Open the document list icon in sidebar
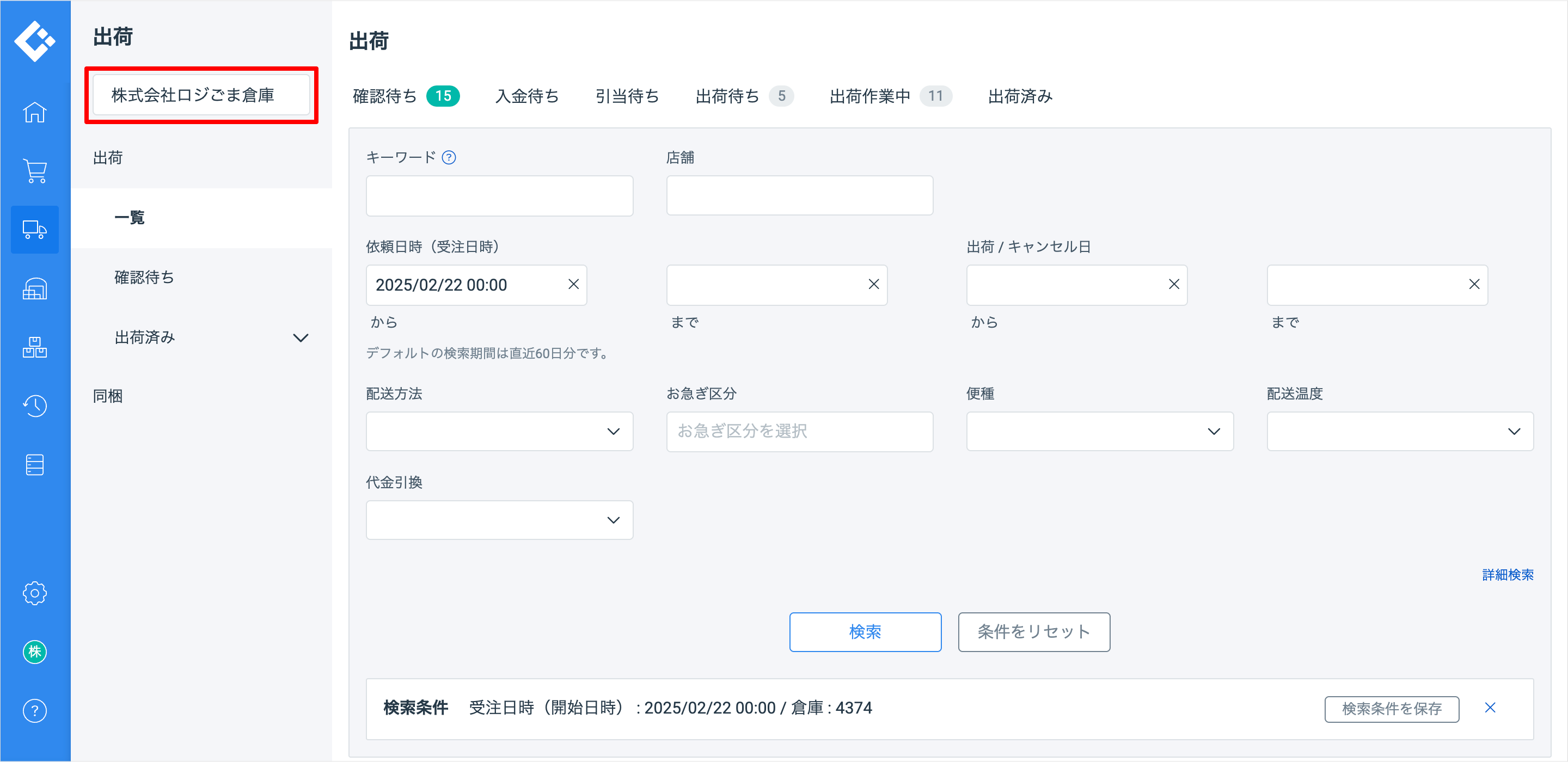Viewport: 1568px width, 762px height. (x=35, y=465)
